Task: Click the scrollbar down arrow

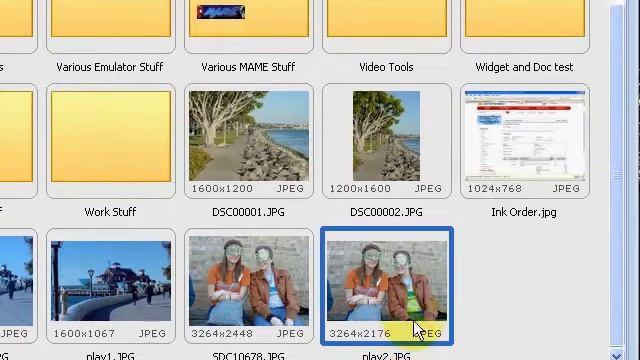Action: coord(617,355)
